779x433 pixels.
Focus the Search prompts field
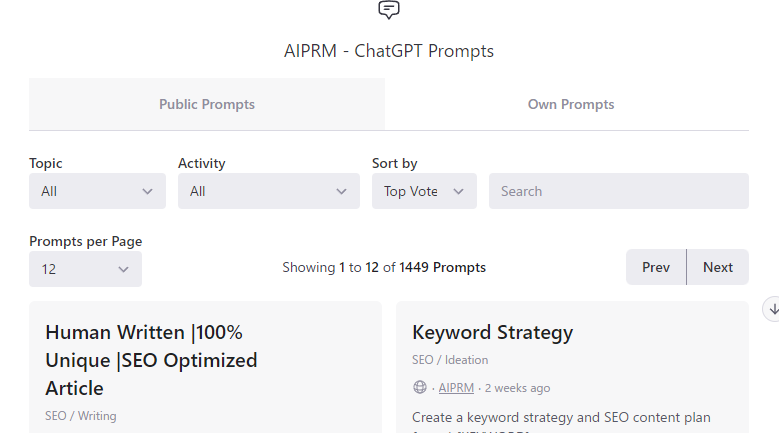click(619, 191)
